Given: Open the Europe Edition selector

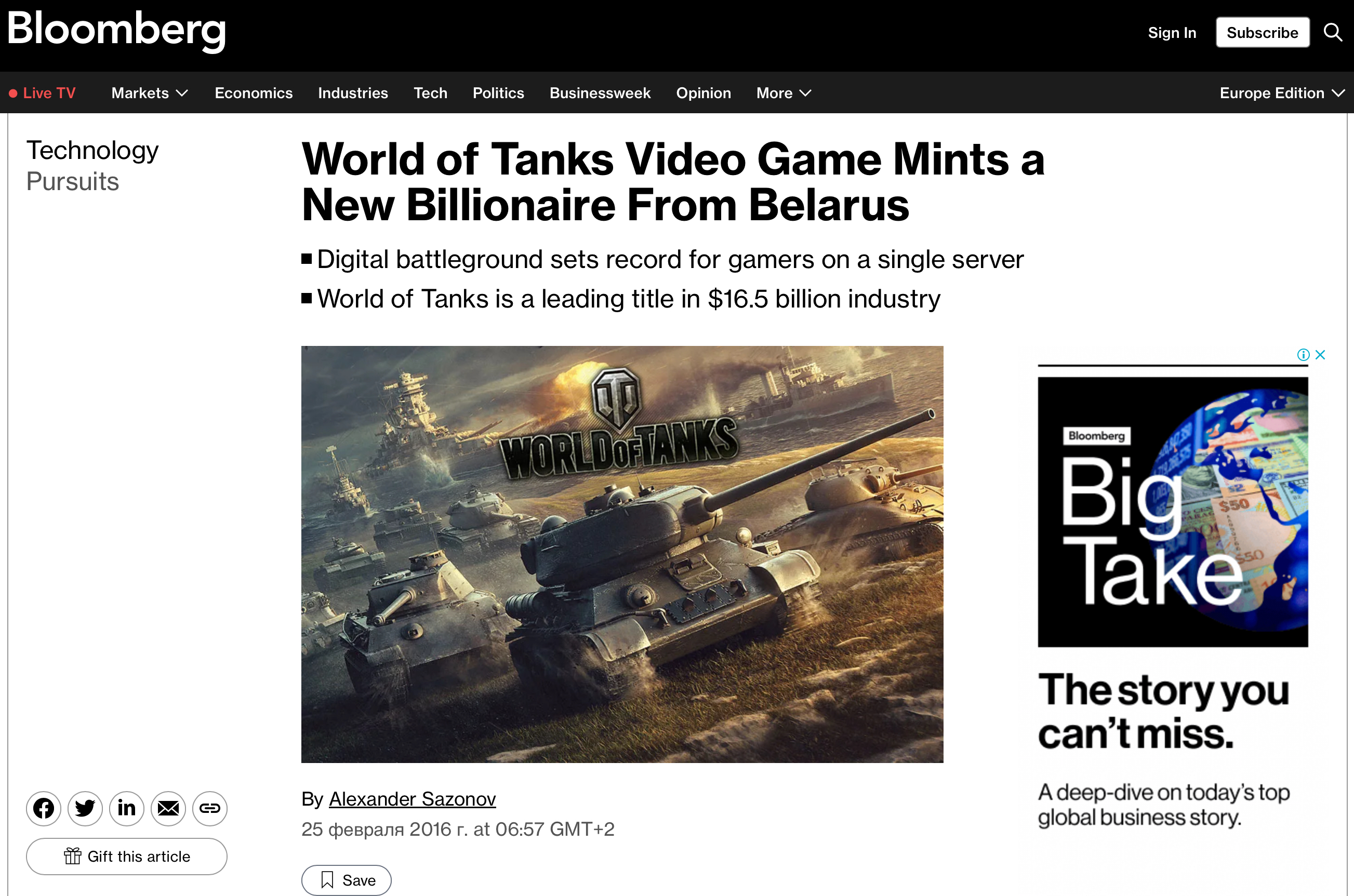Looking at the screenshot, I should click(1282, 93).
